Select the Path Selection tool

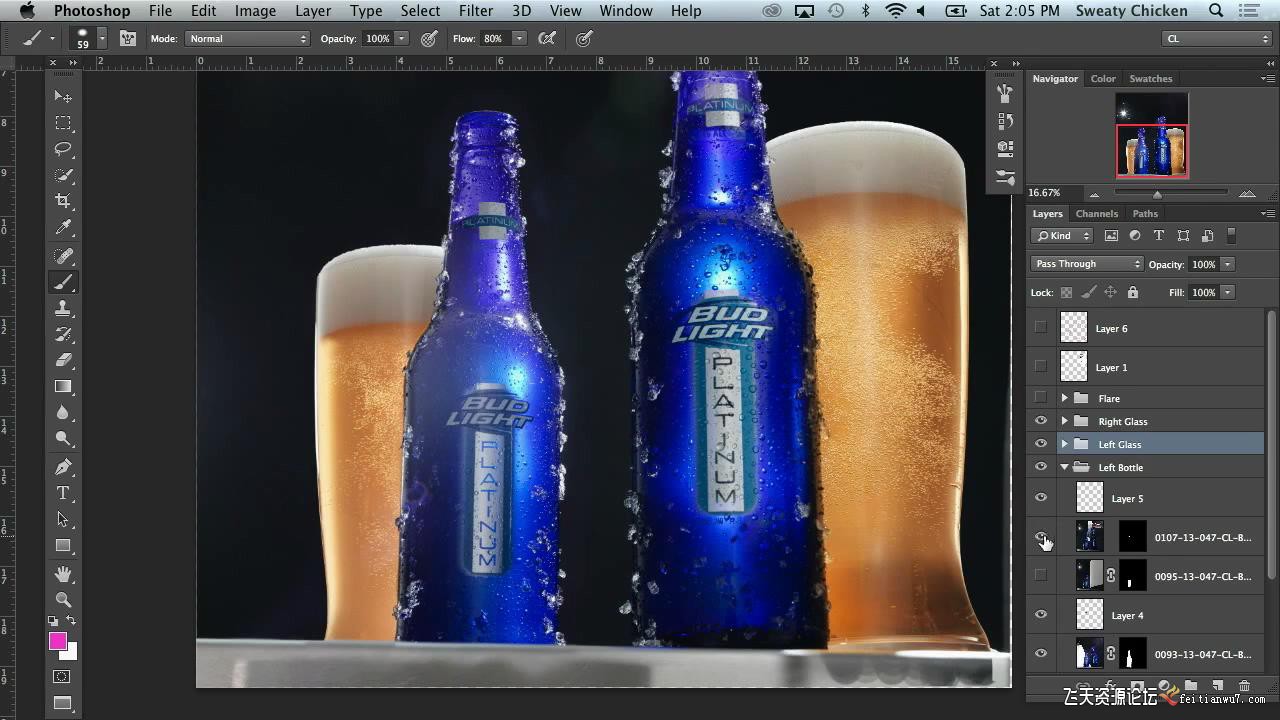pos(63,519)
